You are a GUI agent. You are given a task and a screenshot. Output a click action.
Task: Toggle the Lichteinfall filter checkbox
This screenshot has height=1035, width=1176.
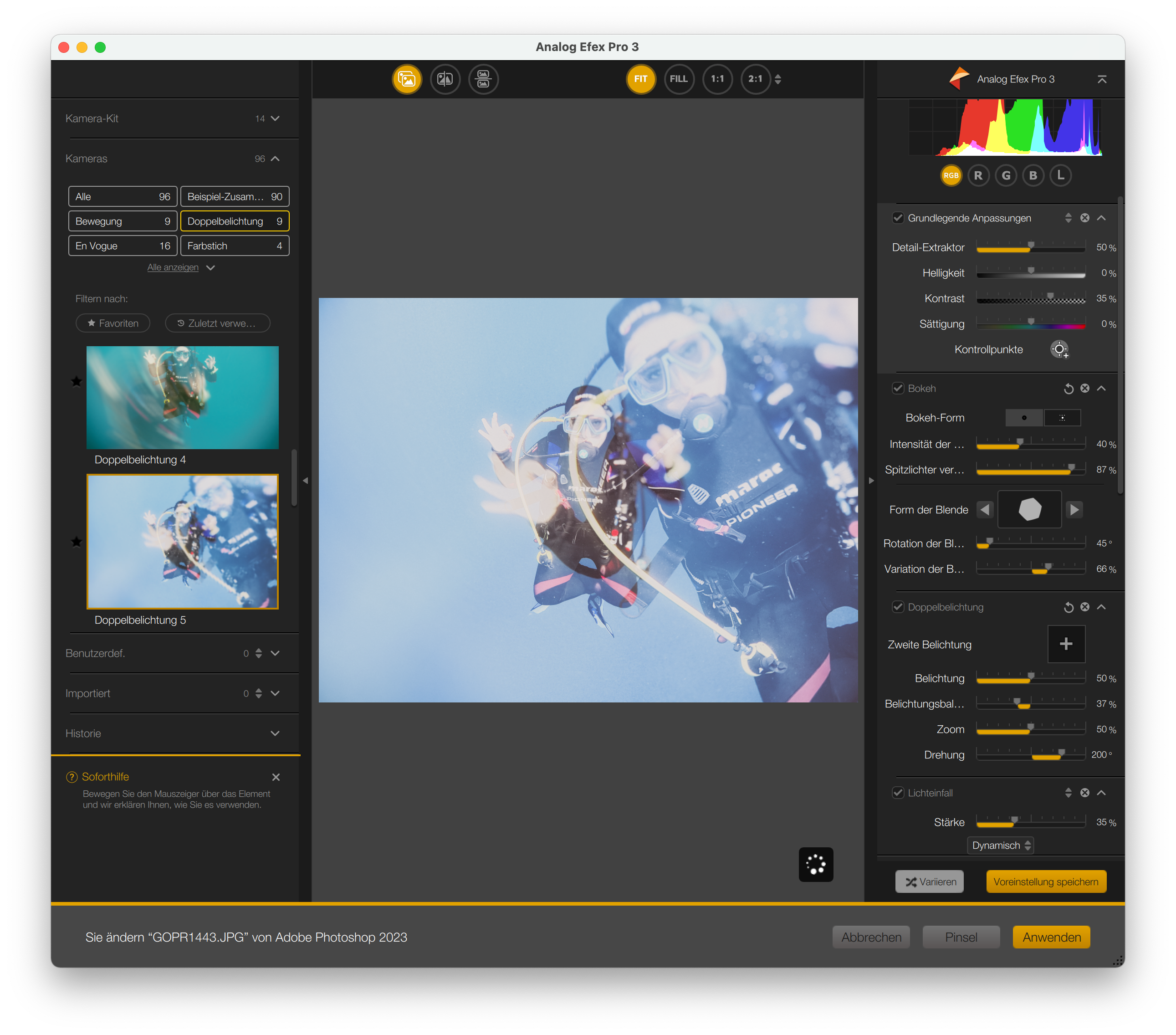(898, 793)
